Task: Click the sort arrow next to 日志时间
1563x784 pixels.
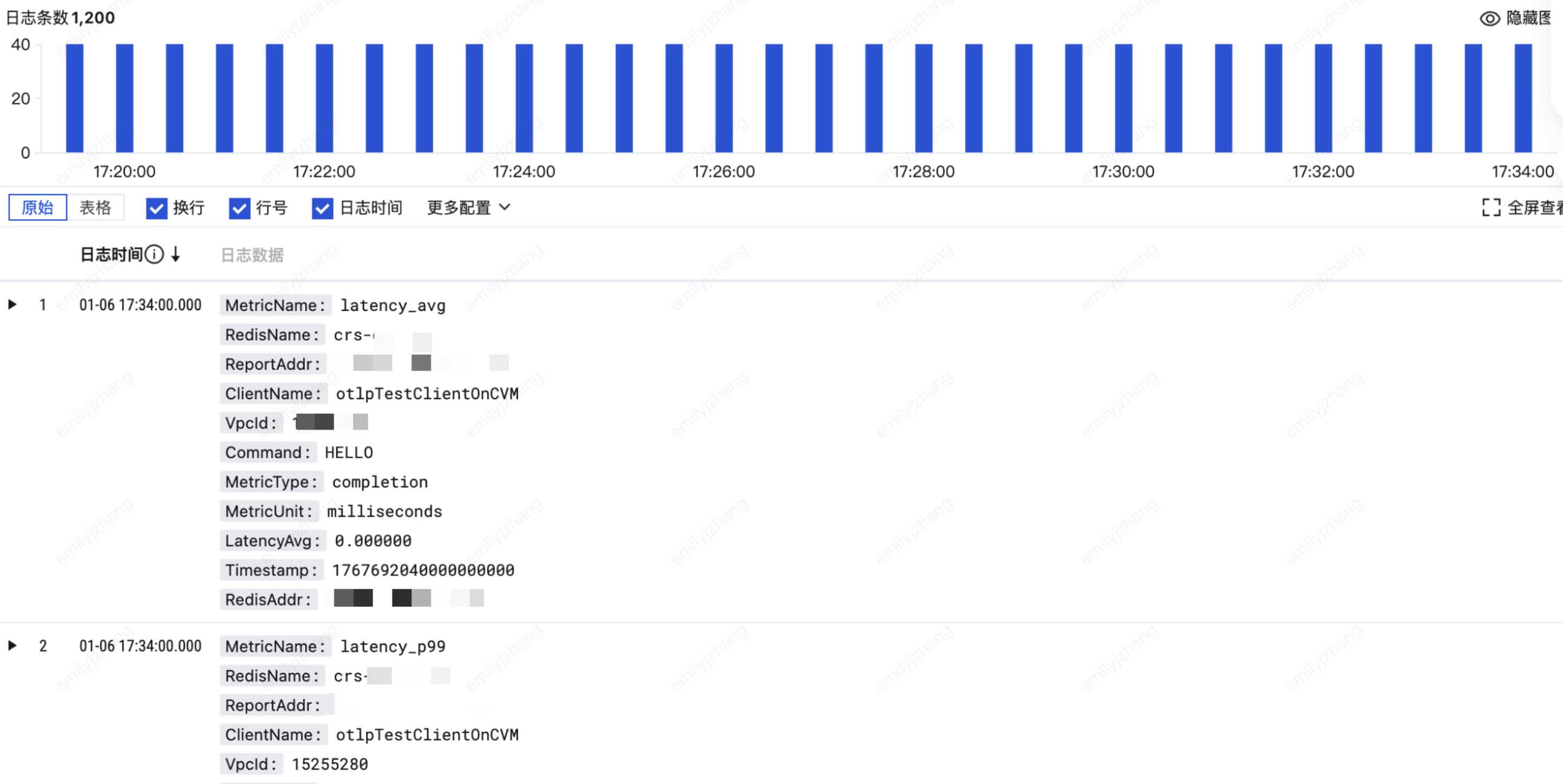Action: click(x=176, y=254)
